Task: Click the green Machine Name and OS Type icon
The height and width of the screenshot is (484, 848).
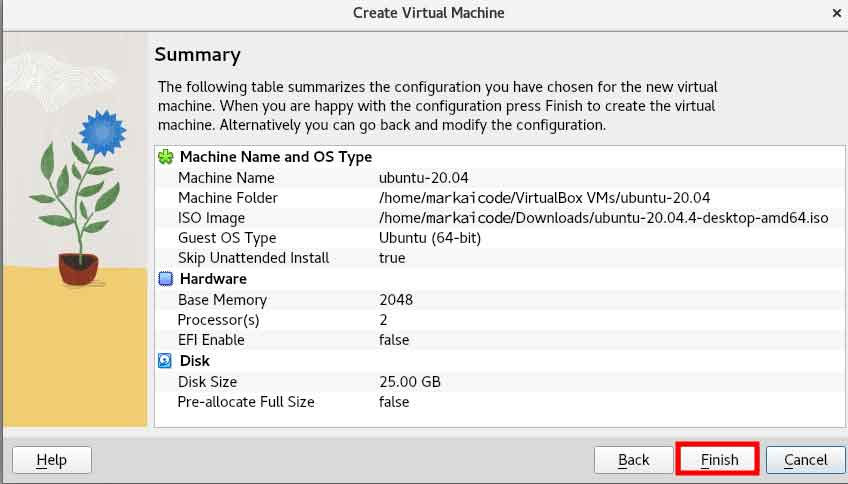Action: click(165, 157)
